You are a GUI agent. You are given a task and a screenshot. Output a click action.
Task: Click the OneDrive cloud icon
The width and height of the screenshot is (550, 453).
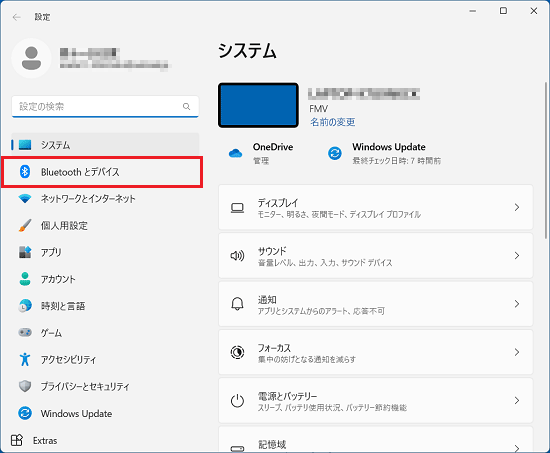(235, 153)
